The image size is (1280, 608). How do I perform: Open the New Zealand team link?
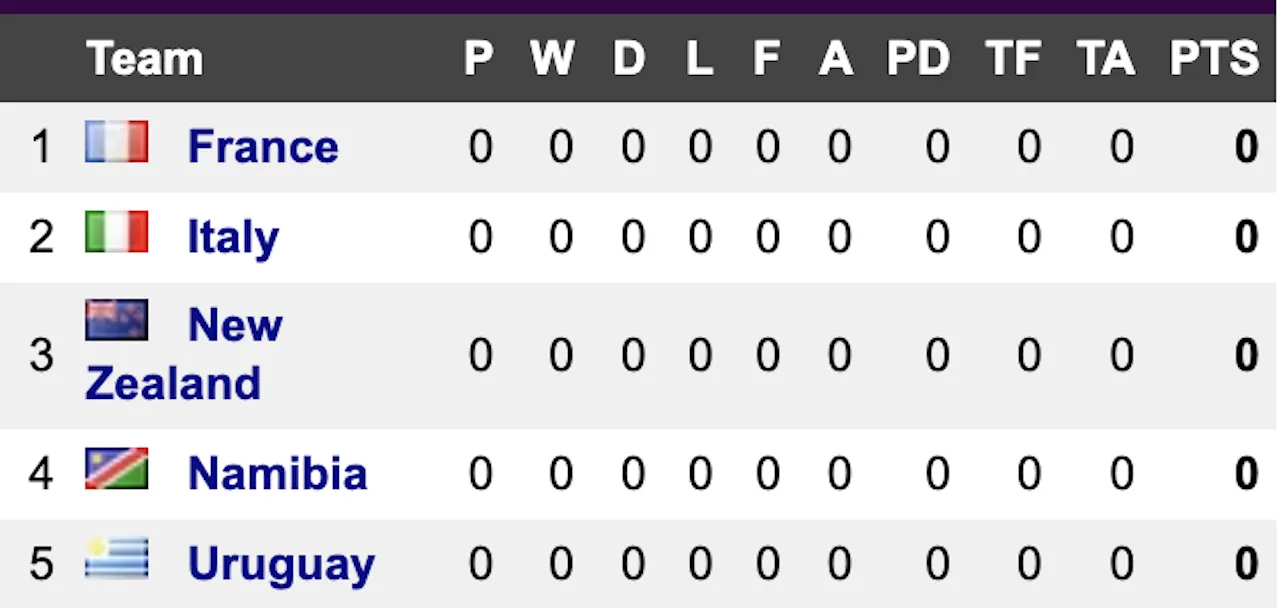[235, 325]
